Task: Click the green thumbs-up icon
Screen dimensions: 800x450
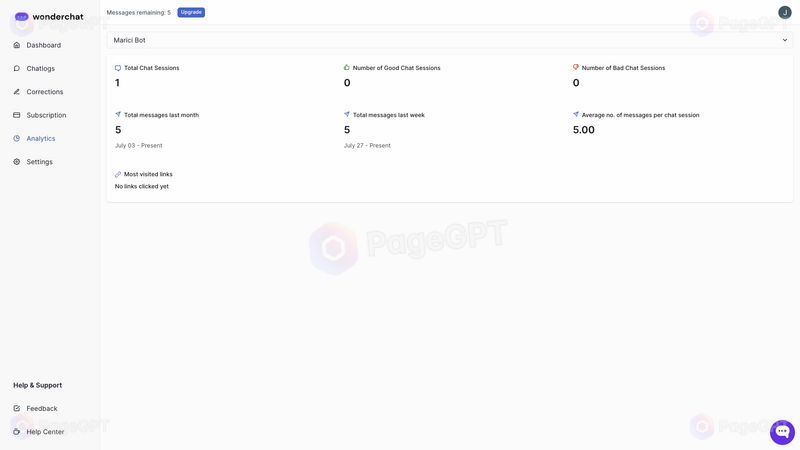Action: (x=347, y=67)
